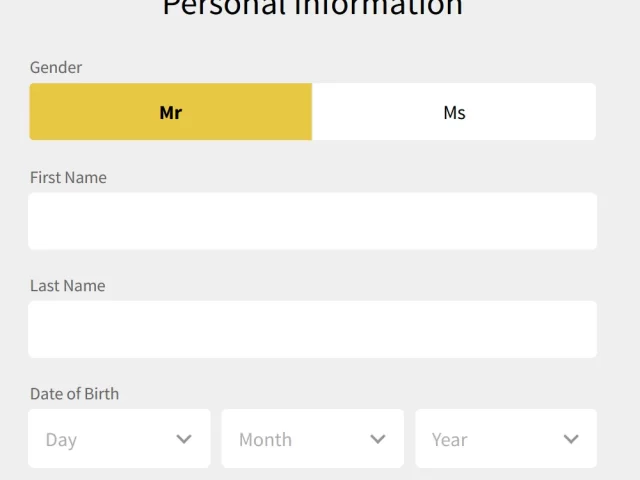Click the "Date of Birth" label

75,394
